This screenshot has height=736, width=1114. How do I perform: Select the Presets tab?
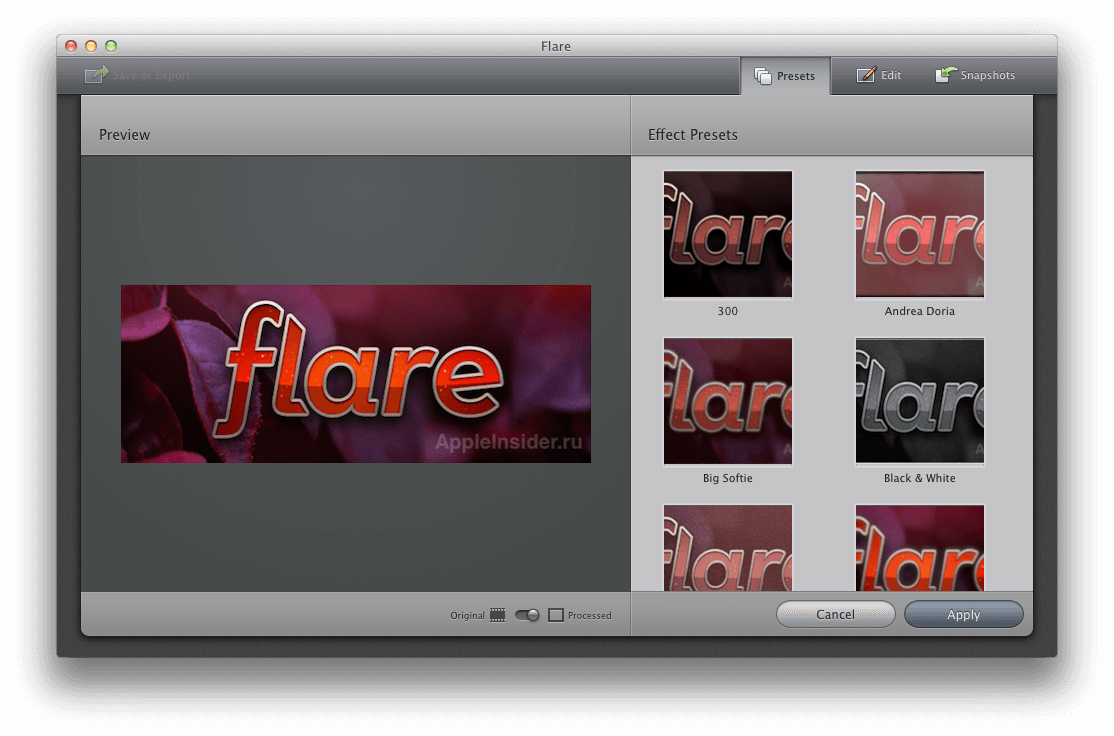click(x=785, y=75)
